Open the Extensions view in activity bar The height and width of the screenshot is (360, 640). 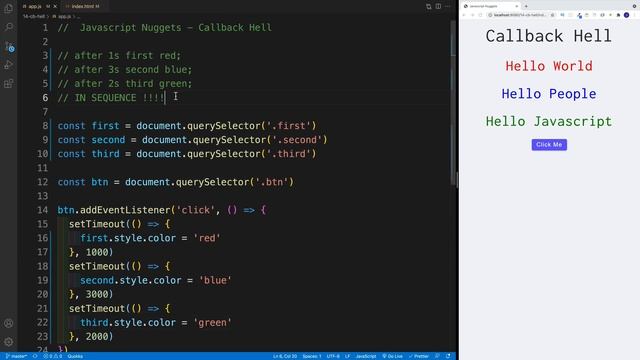click(8, 84)
